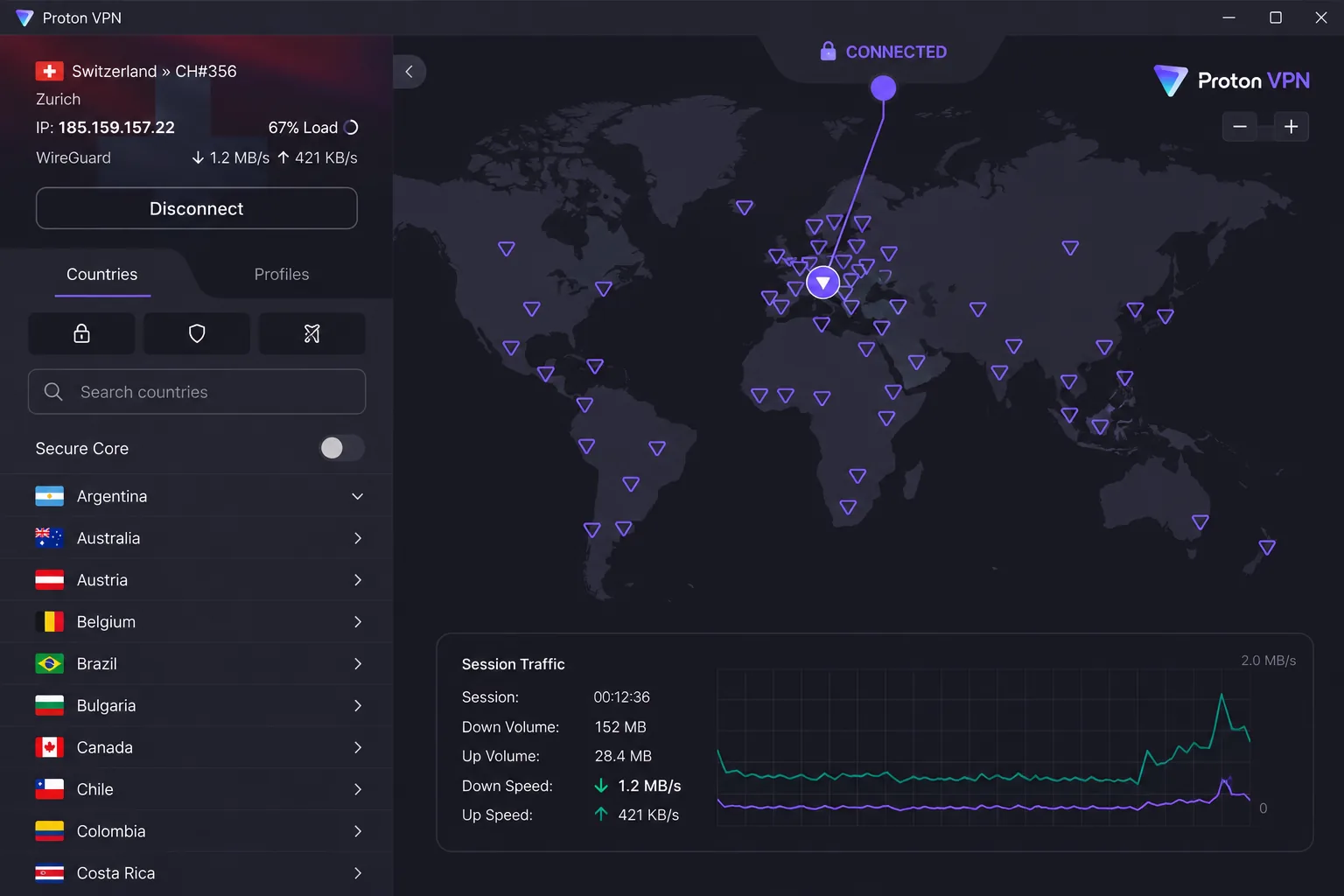Expand Costa Rica servers chevron
This screenshot has width=1344, height=896.
pos(357,873)
